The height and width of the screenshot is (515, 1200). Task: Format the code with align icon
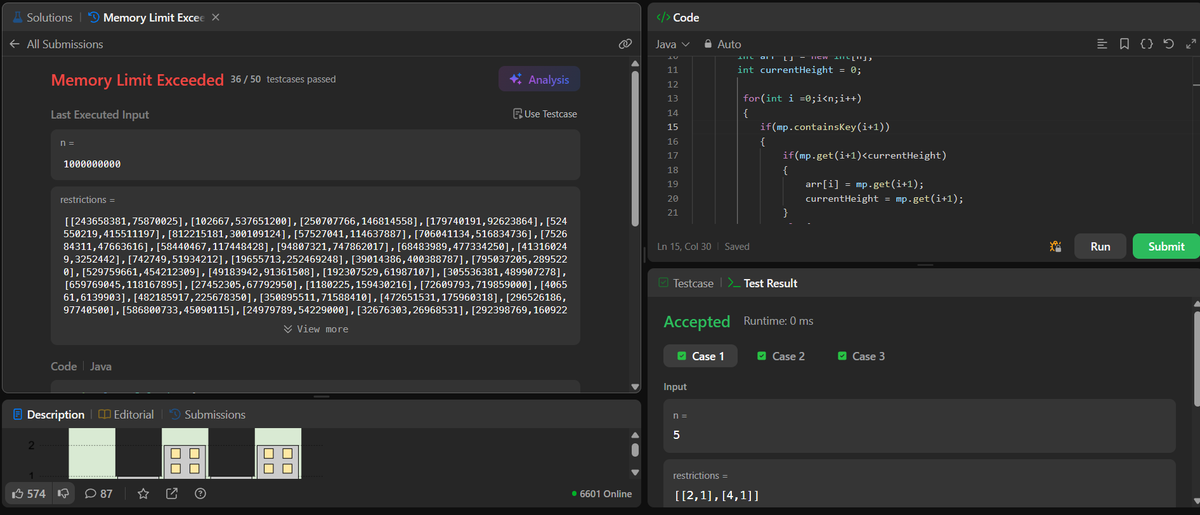pos(1102,44)
